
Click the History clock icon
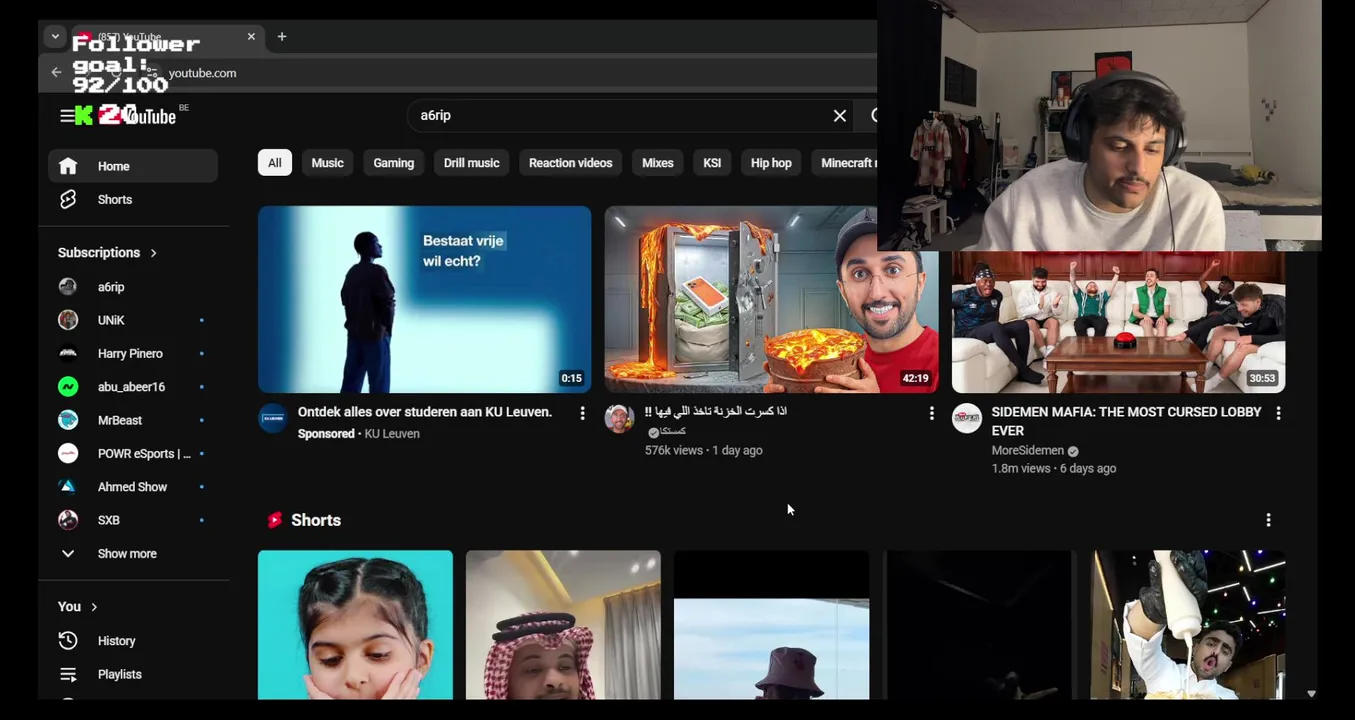point(68,641)
